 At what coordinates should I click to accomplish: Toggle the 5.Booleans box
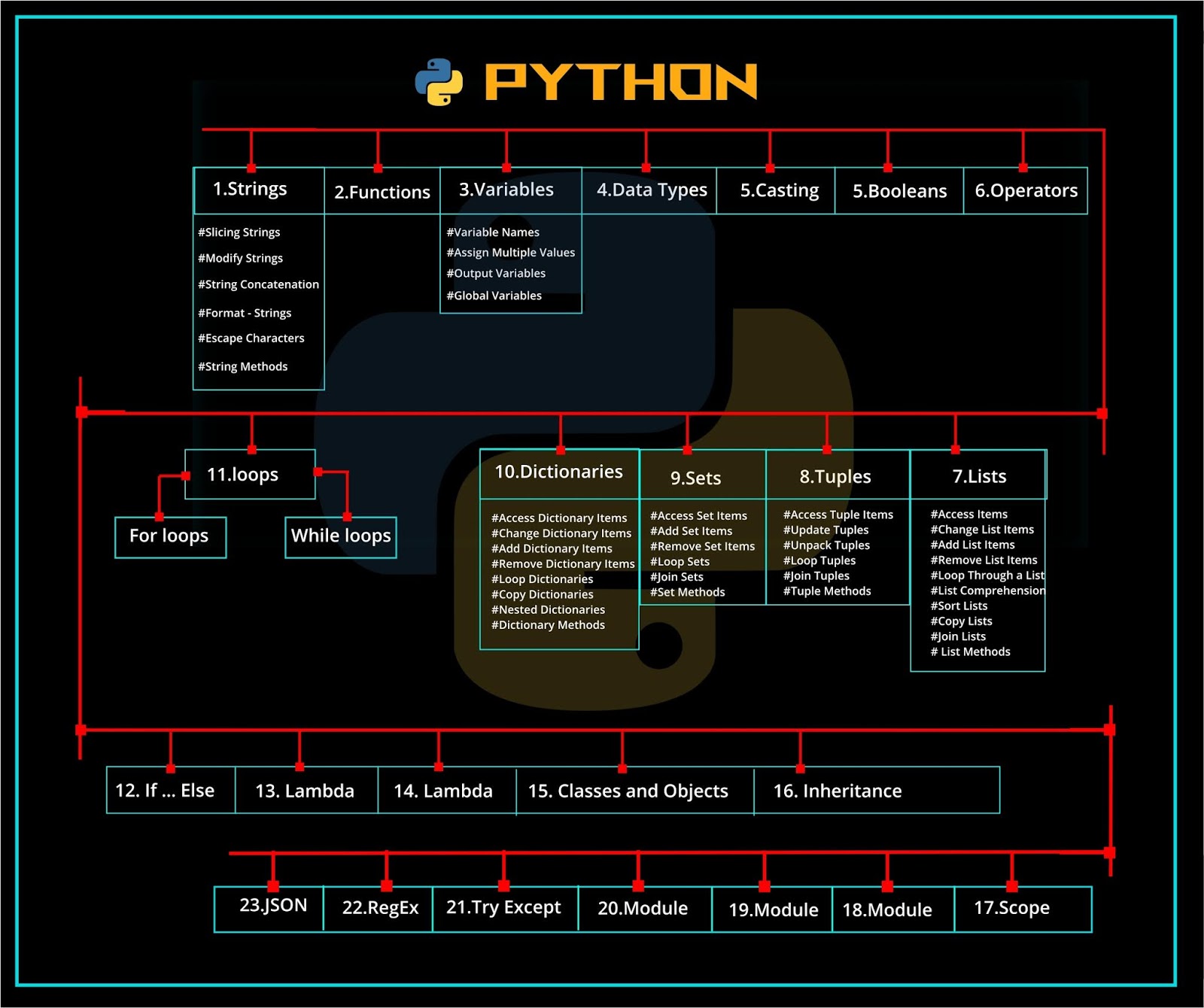(x=899, y=191)
